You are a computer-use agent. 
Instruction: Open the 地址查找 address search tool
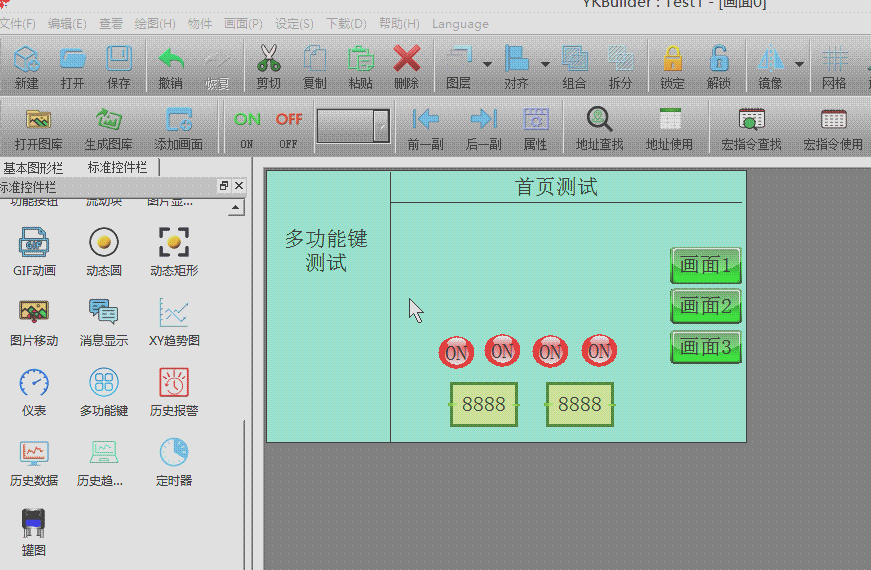[599, 120]
